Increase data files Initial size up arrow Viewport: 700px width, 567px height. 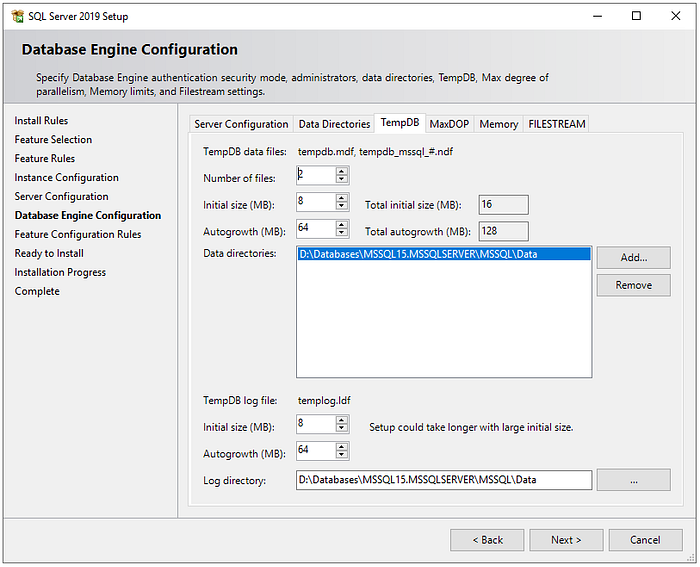click(x=342, y=198)
